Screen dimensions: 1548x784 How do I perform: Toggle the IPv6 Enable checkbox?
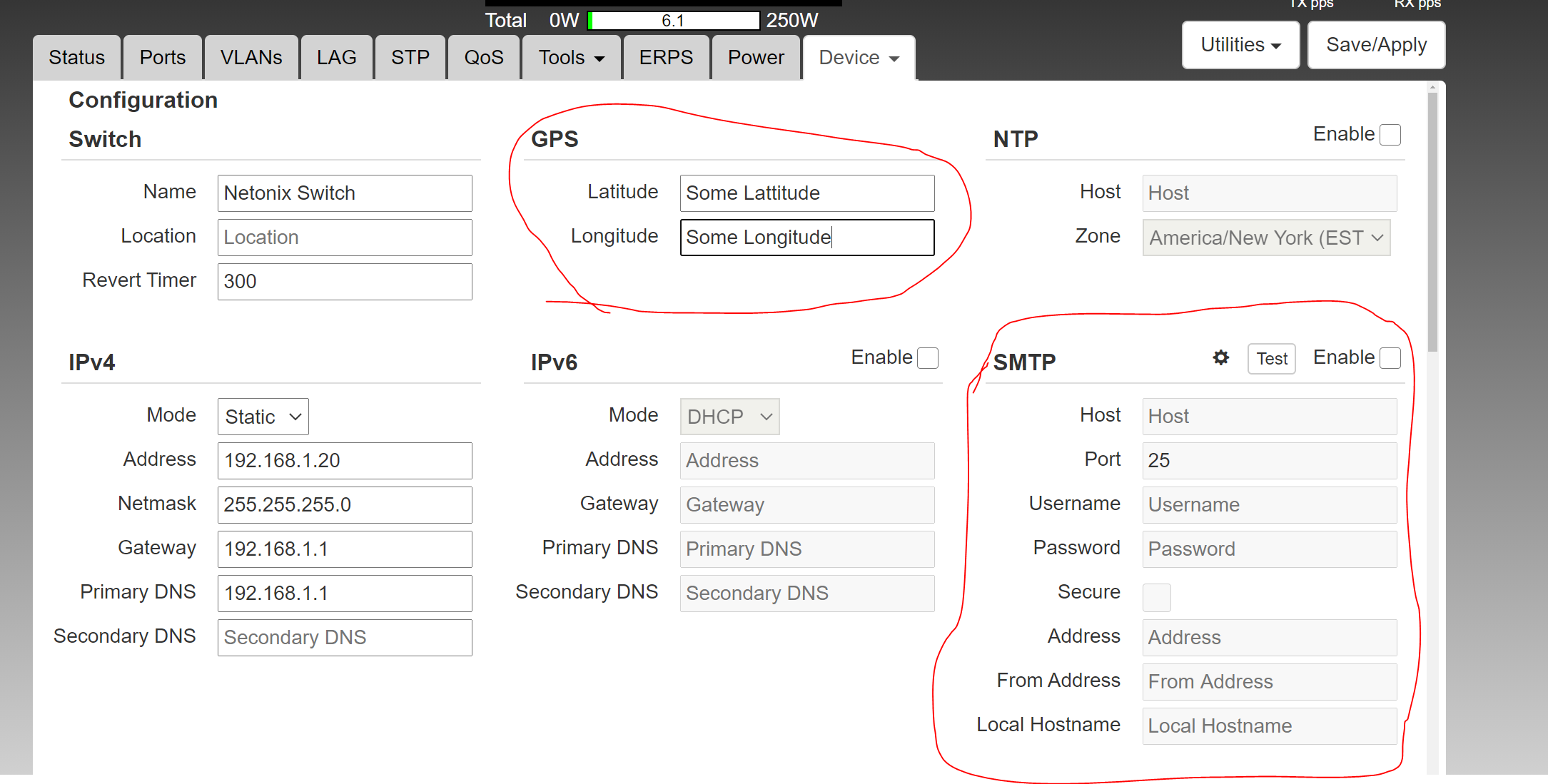coord(927,358)
